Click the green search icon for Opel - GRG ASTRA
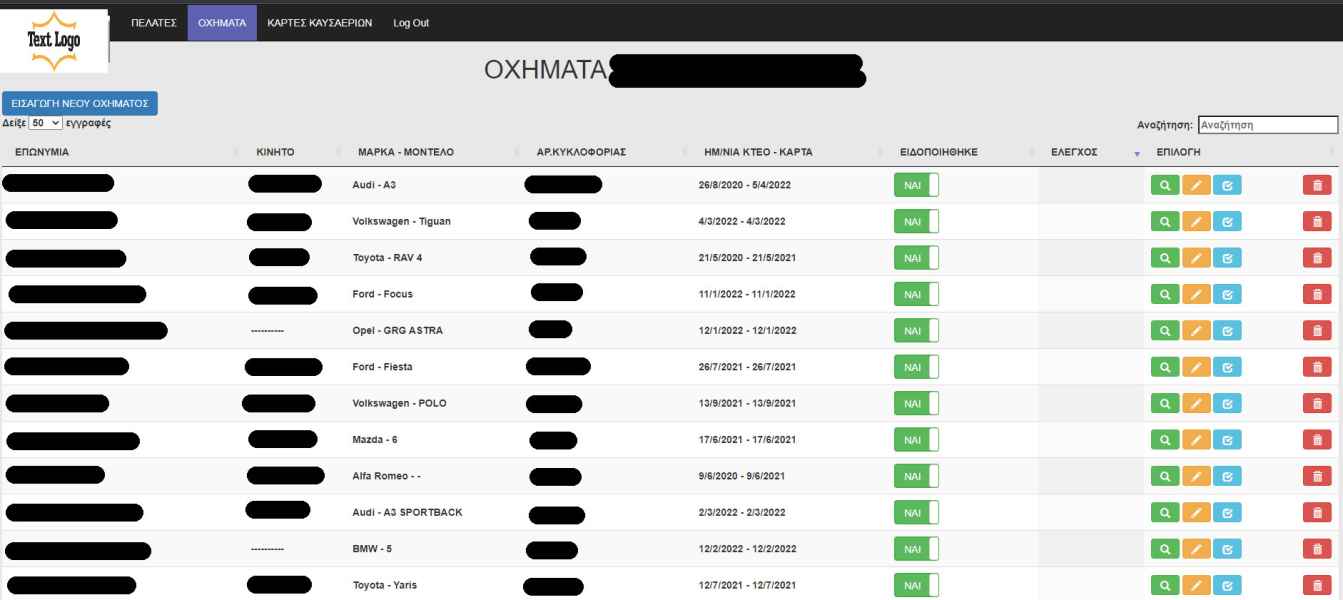 pos(1164,330)
